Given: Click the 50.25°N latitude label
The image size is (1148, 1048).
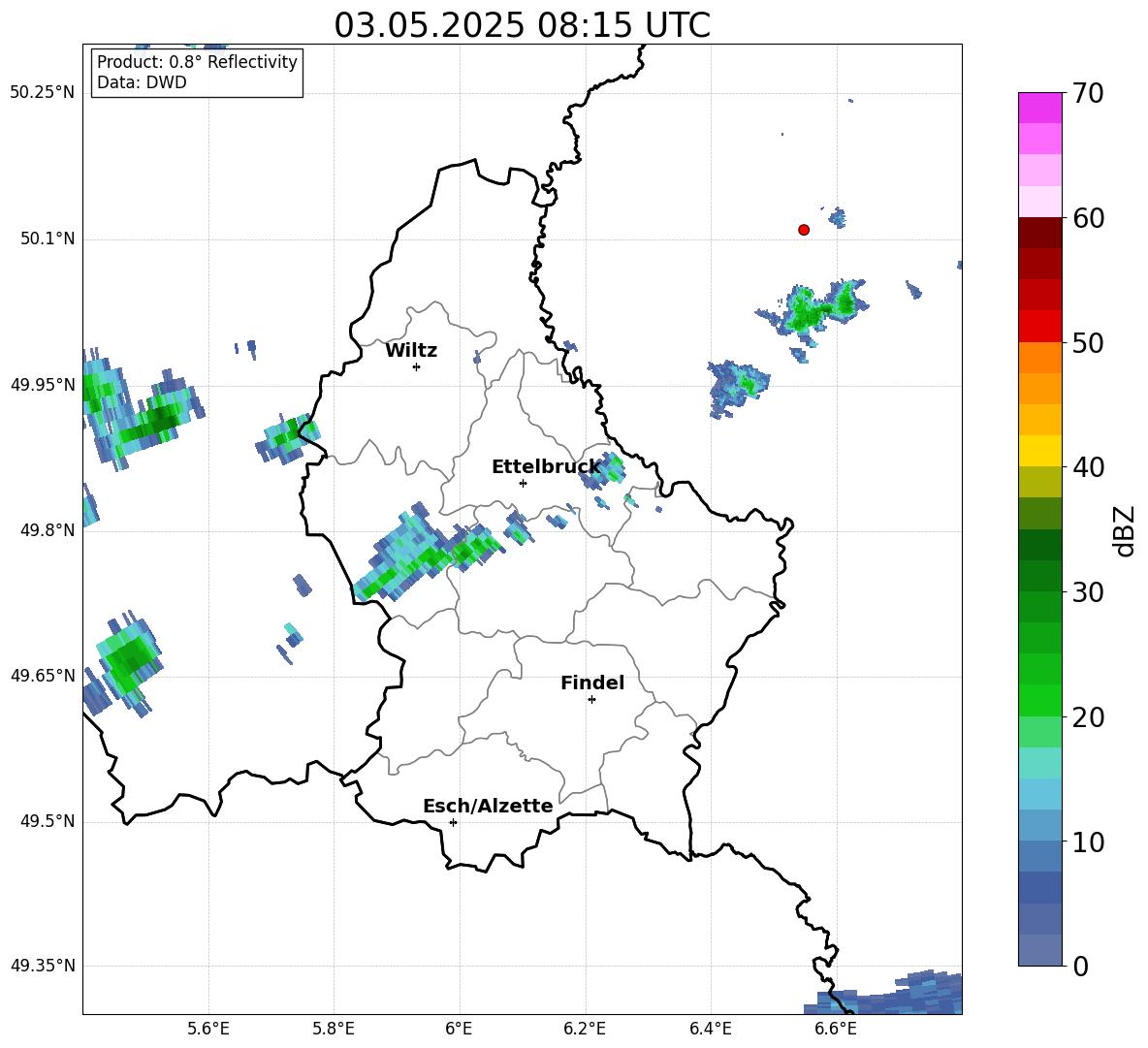Looking at the screenshot, I should coord(43,93).
